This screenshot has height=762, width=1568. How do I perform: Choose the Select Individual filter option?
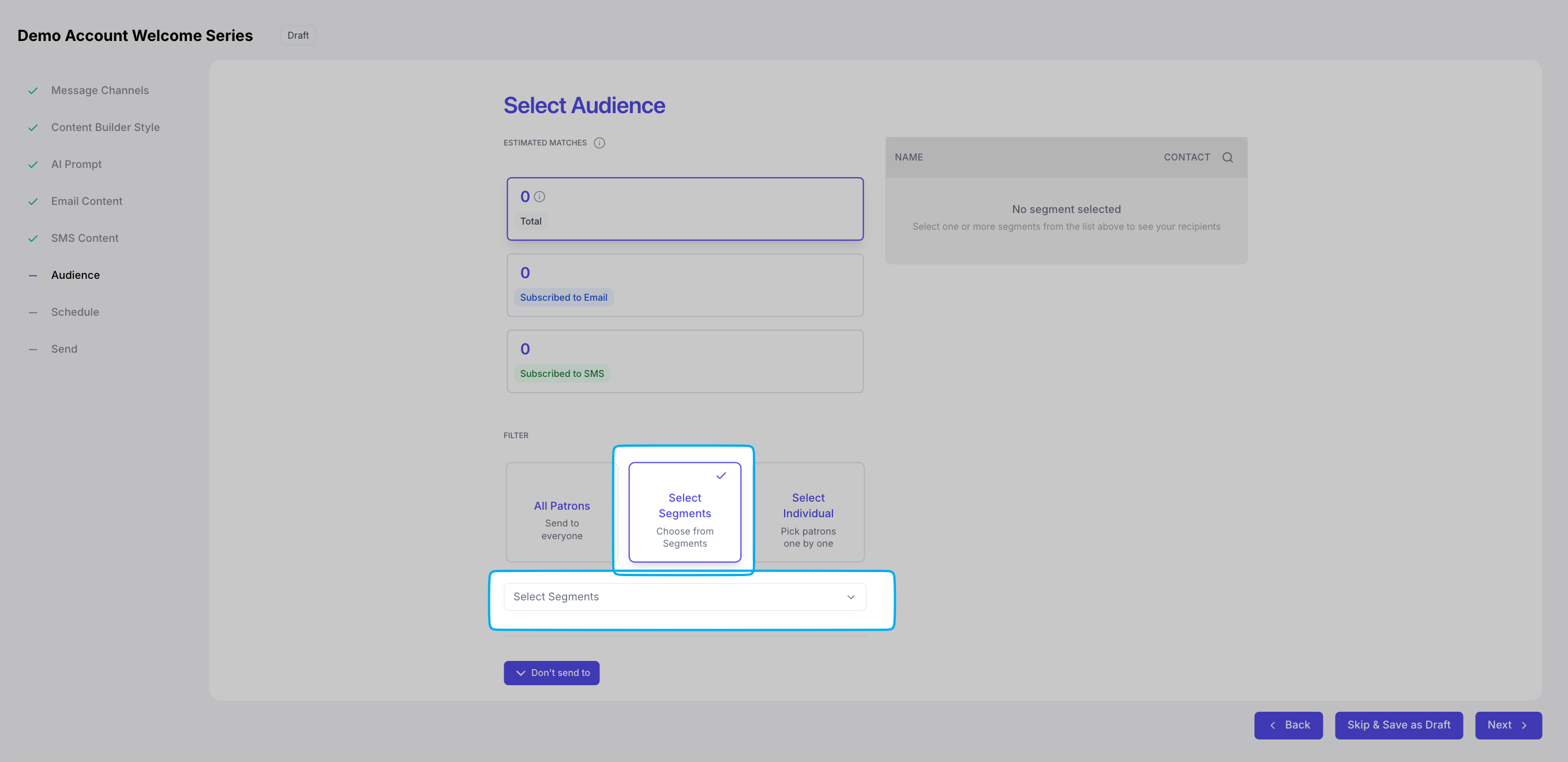coord(808,512)
